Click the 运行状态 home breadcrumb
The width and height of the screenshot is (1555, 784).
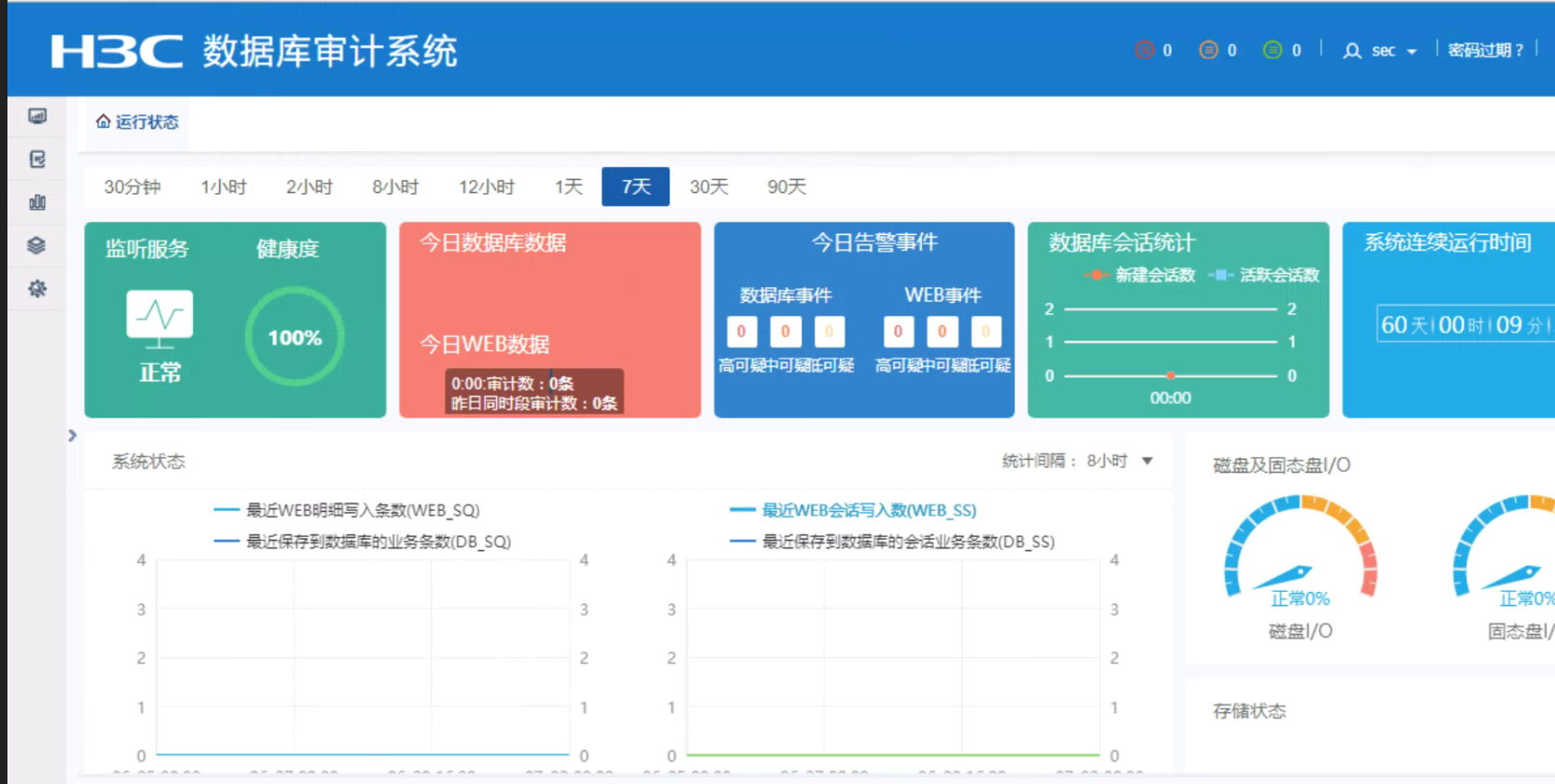click(x=137, y=122)
